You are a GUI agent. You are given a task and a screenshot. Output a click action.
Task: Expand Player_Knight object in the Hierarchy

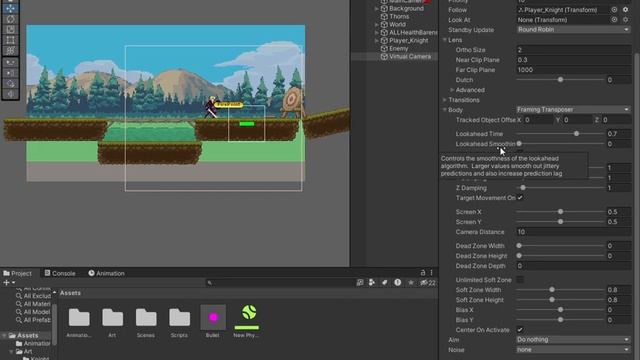click(x=376, y=40)
